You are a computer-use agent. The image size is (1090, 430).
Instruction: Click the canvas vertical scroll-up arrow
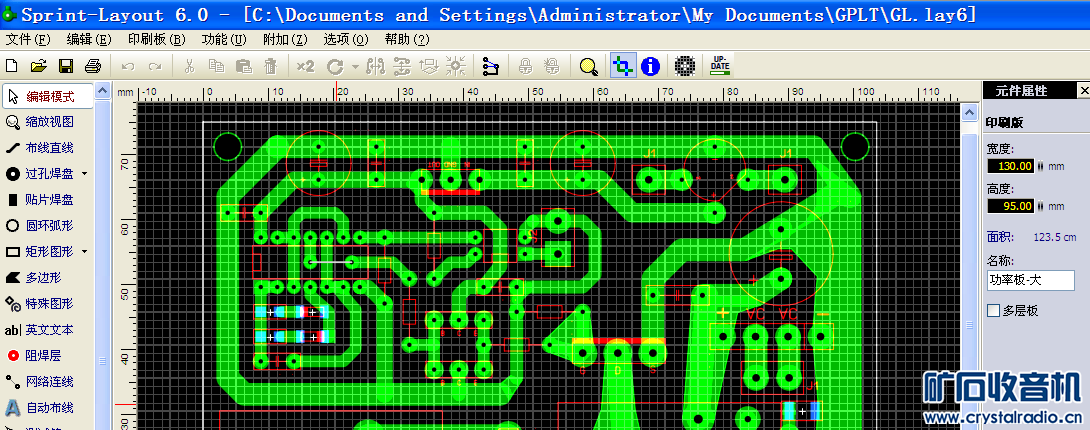click(969, 112)
